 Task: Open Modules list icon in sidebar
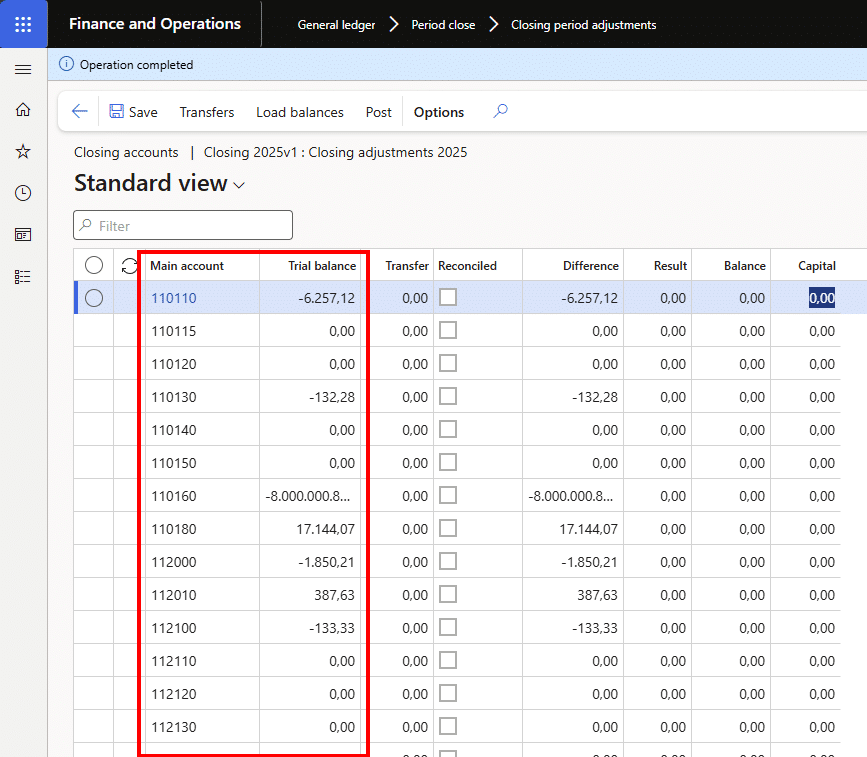coord(23,276)
